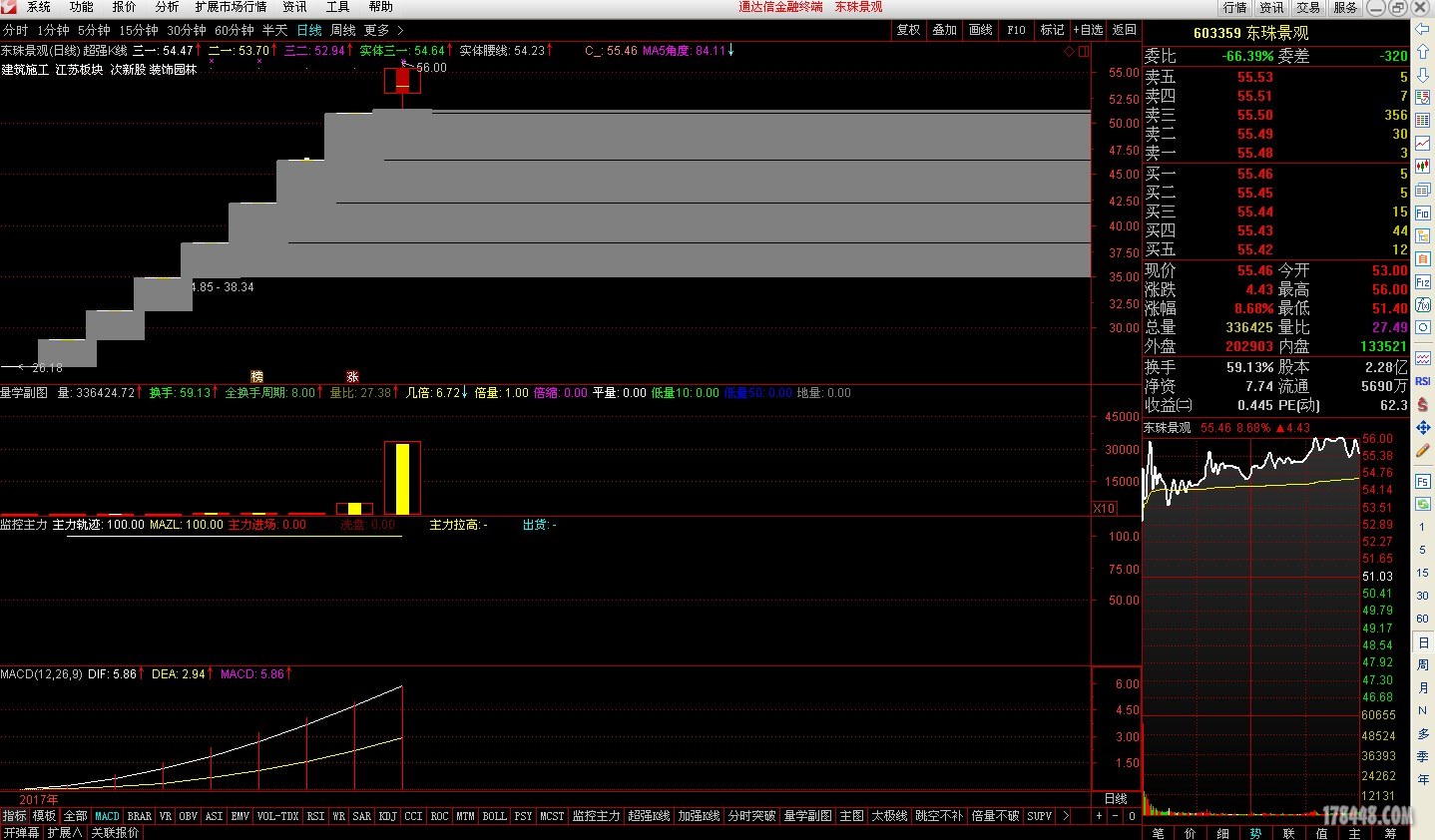Viewport: 1435px width, 840px height.
Task: Click the refresh icon below FS
Action: (1423, 503)
